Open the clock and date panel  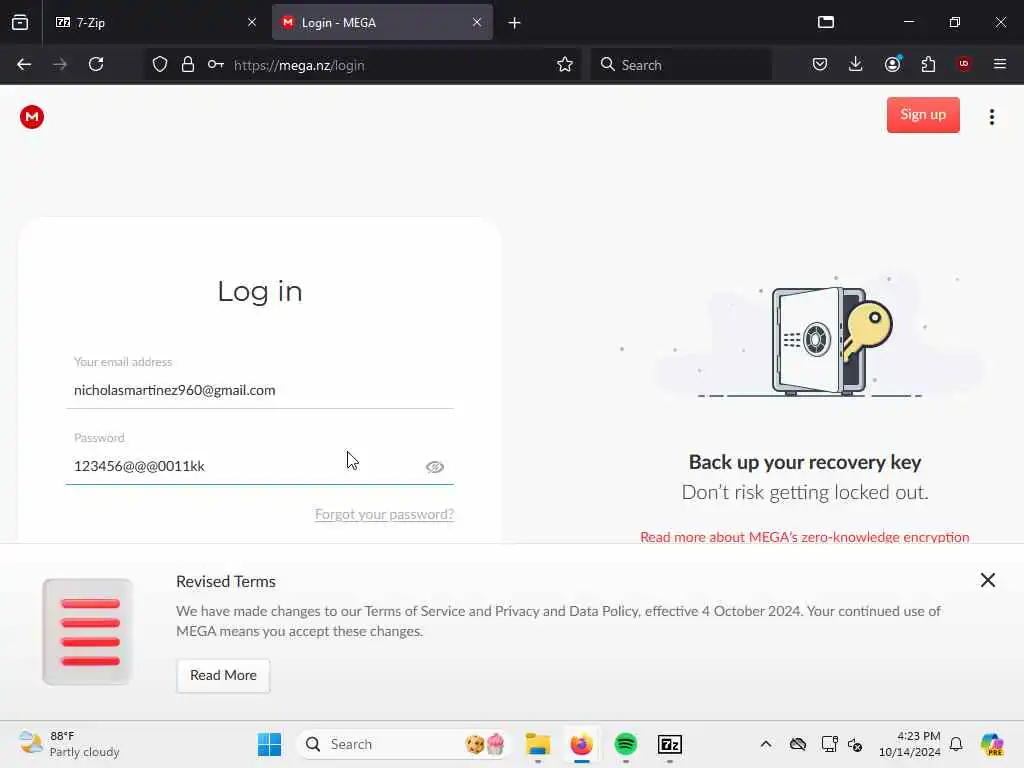tap(909, 744)
